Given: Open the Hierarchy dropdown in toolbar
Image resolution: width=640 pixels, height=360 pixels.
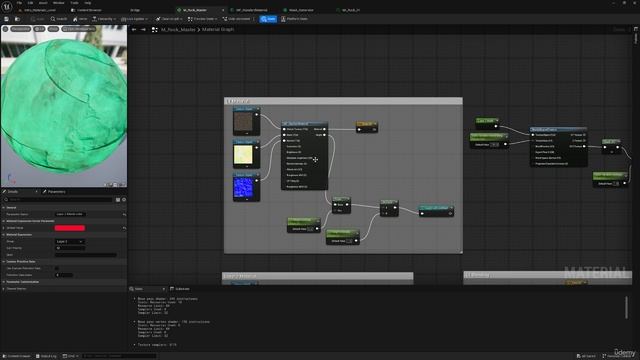Looking at the screenshot, I should click(x=104, y=19).
